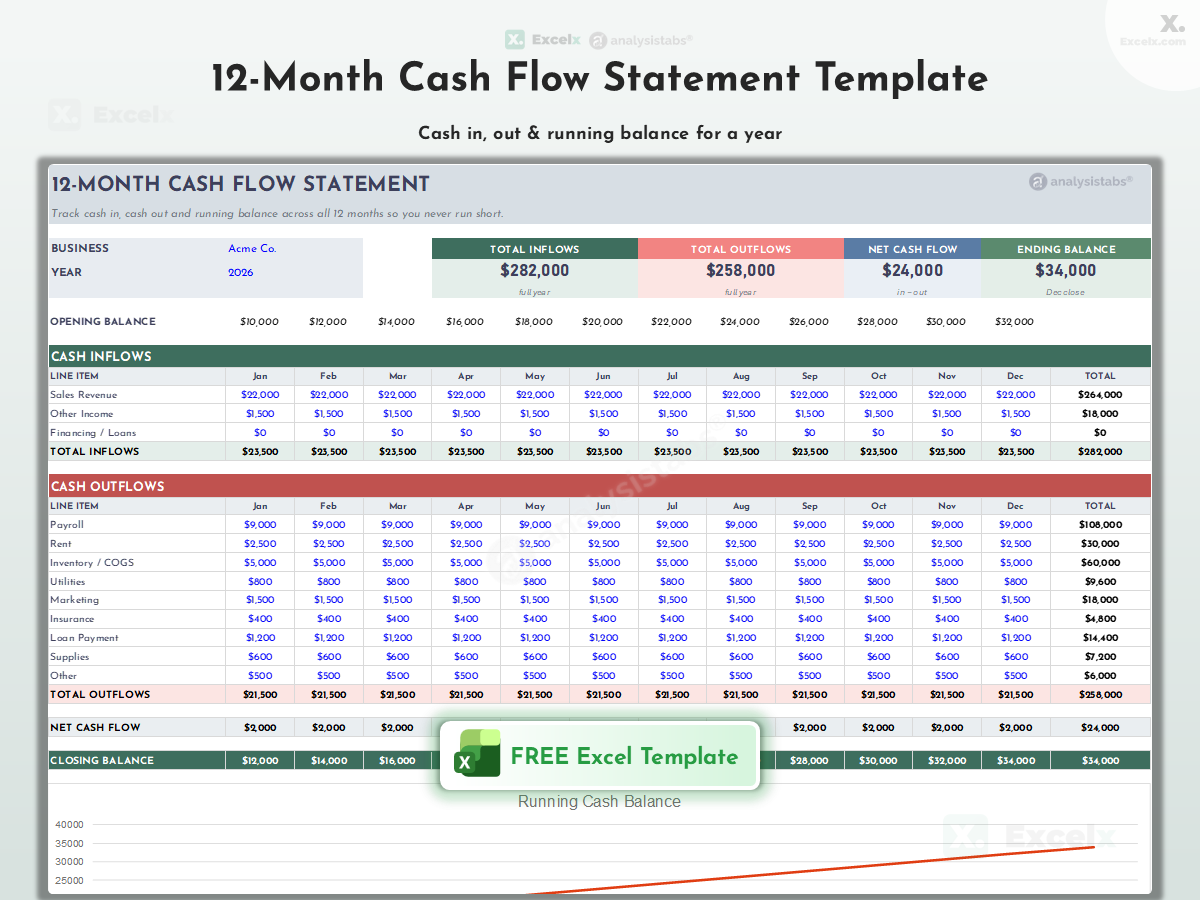The height and width of the screenshot is (900, 1200).
Task: Select the $7,200 Supplies total
Action: (1100, 657)
